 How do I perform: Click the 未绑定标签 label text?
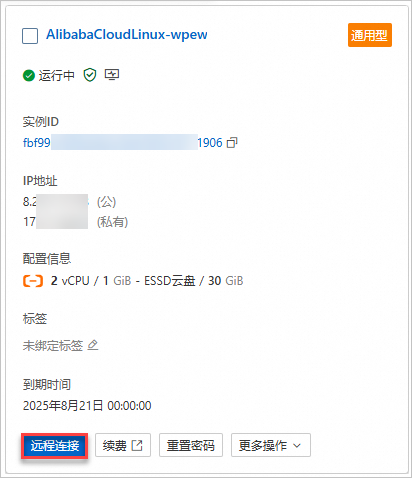(x=53, y=345)
